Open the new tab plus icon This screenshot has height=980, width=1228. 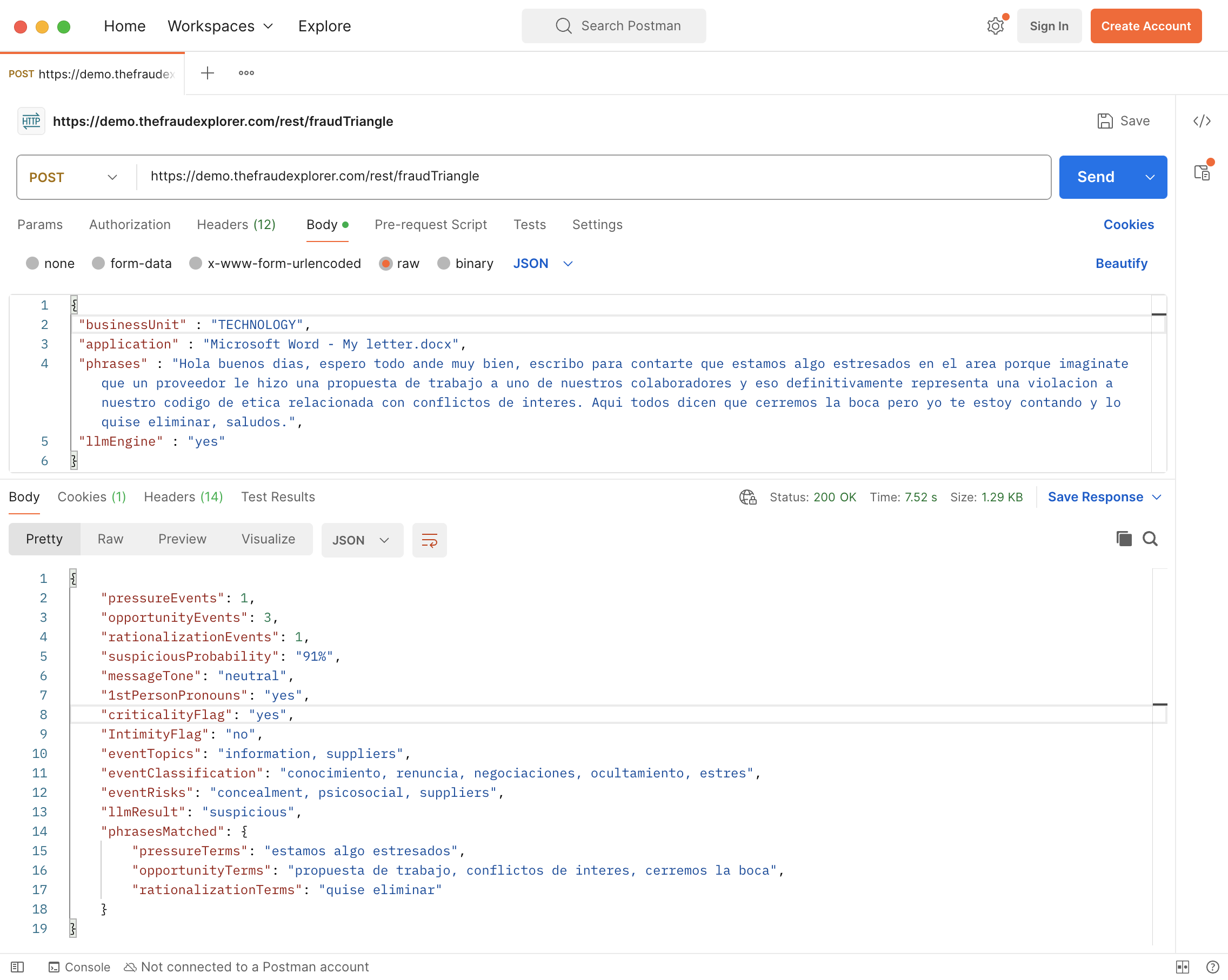point(208,73)
